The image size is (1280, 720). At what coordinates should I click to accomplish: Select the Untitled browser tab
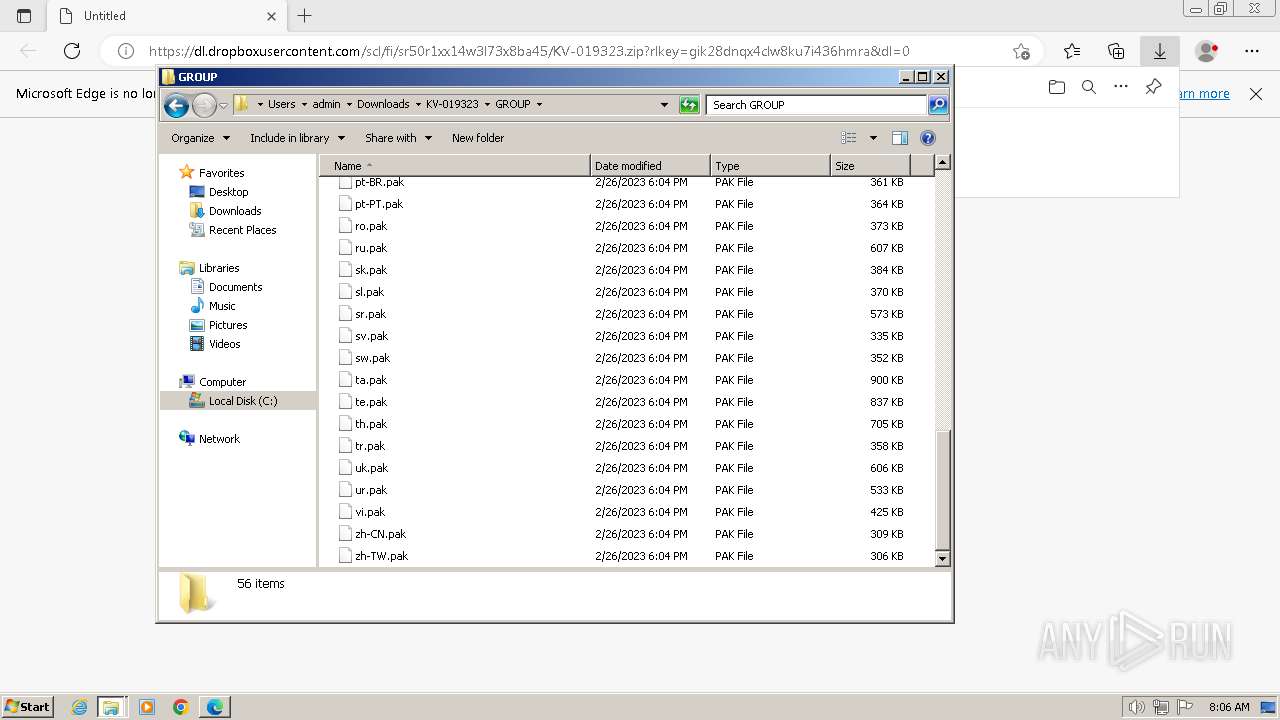(167, 16)
